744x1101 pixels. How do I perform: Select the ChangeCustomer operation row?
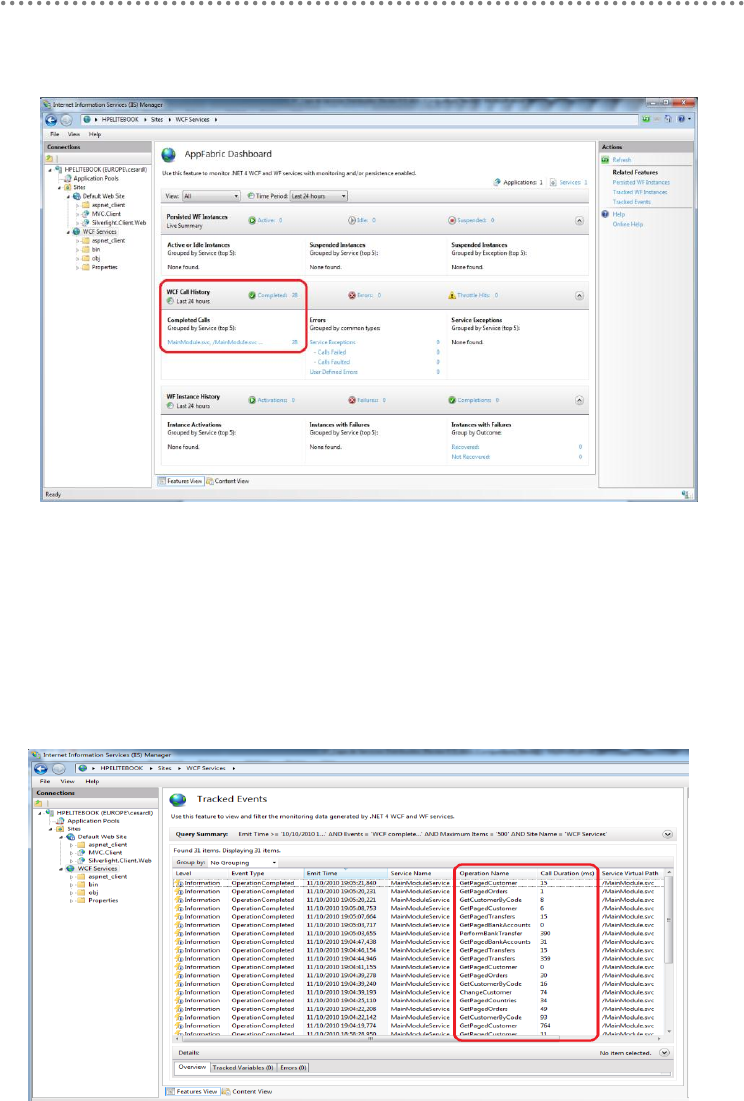(x=419, y=993)
